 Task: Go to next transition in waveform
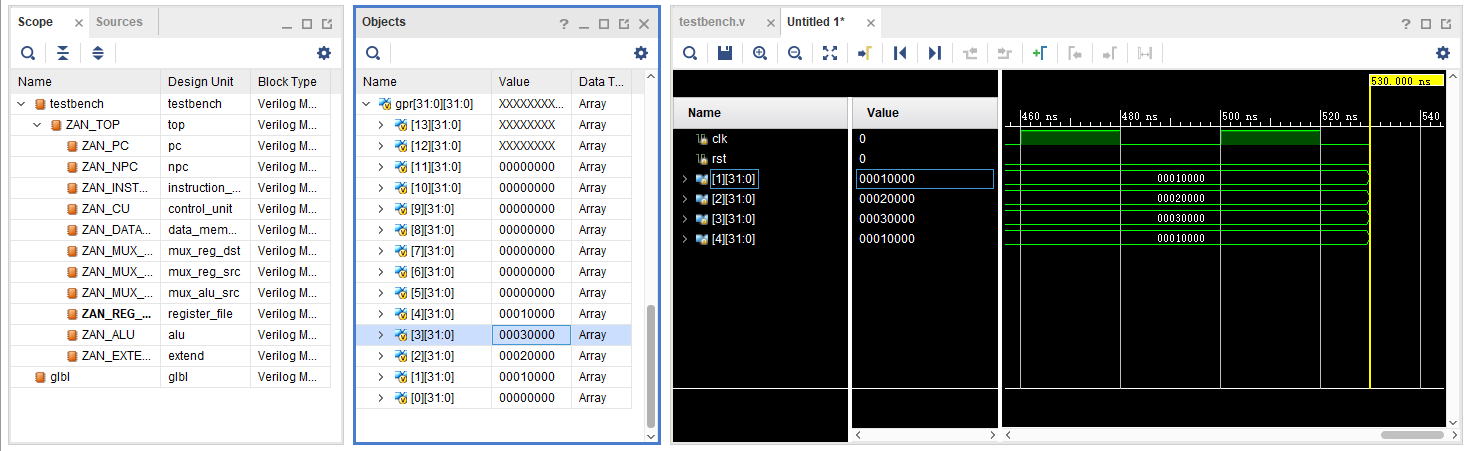coord(1005,53)
